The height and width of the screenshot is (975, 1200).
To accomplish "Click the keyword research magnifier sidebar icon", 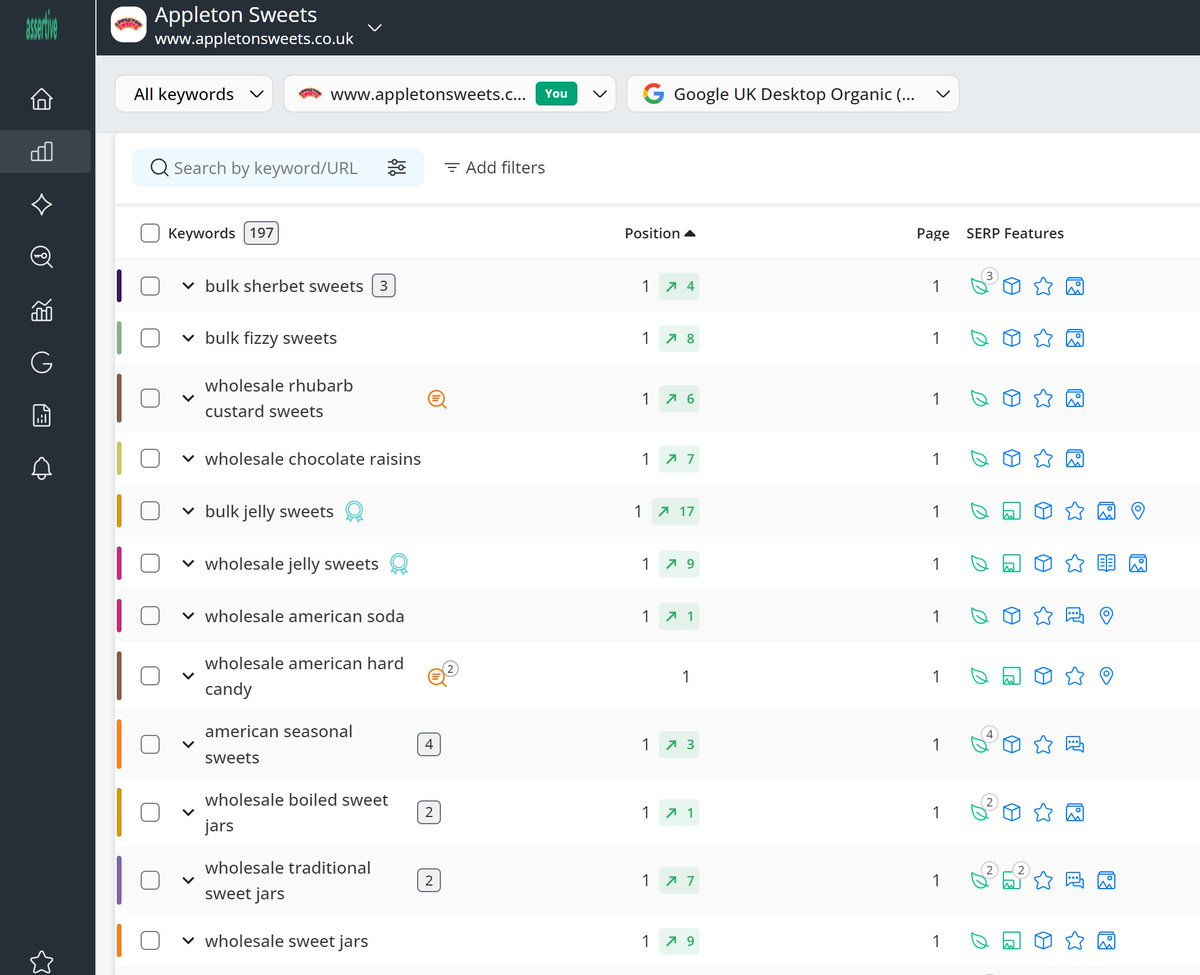I will [42, 258].
